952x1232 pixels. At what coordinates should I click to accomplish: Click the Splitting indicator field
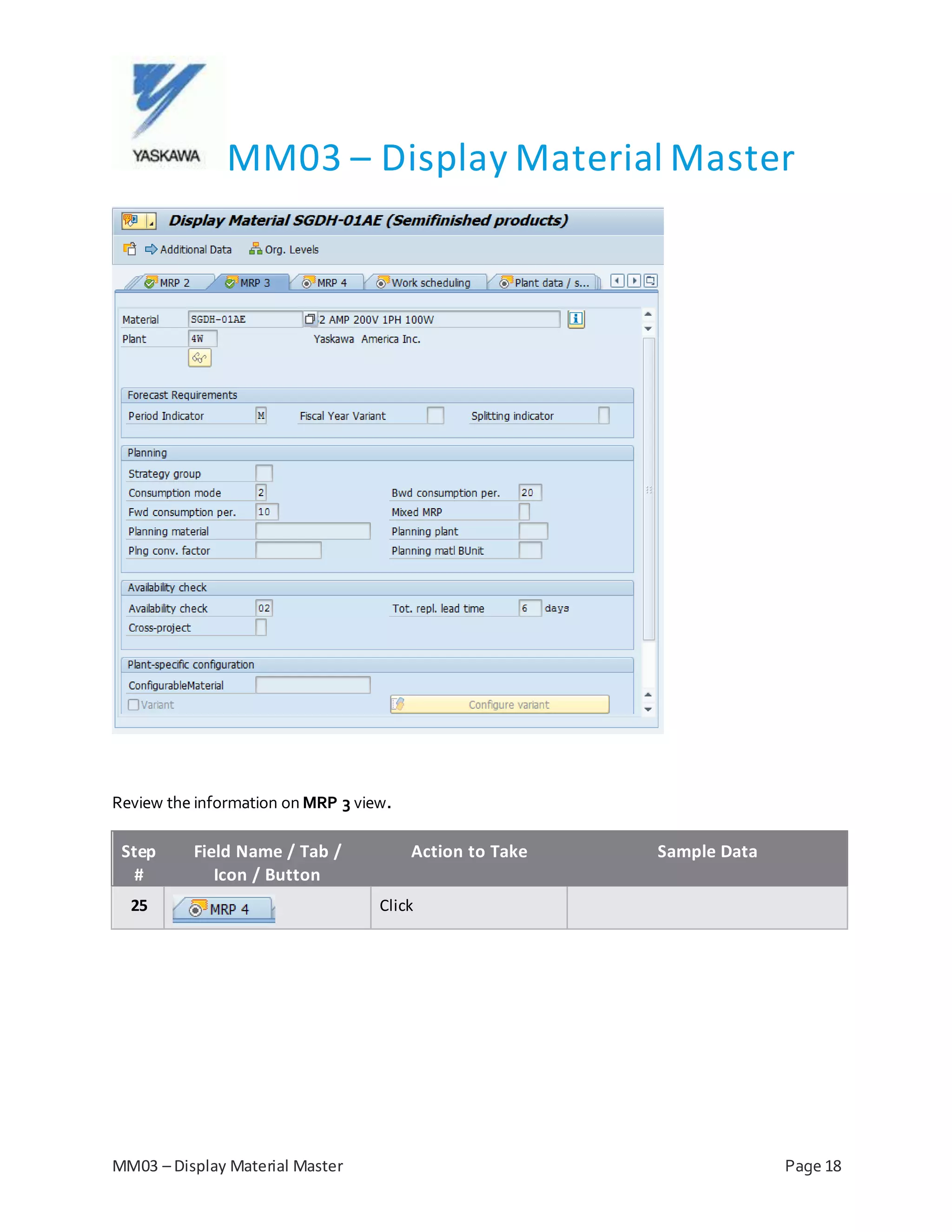tap(603, 416)
